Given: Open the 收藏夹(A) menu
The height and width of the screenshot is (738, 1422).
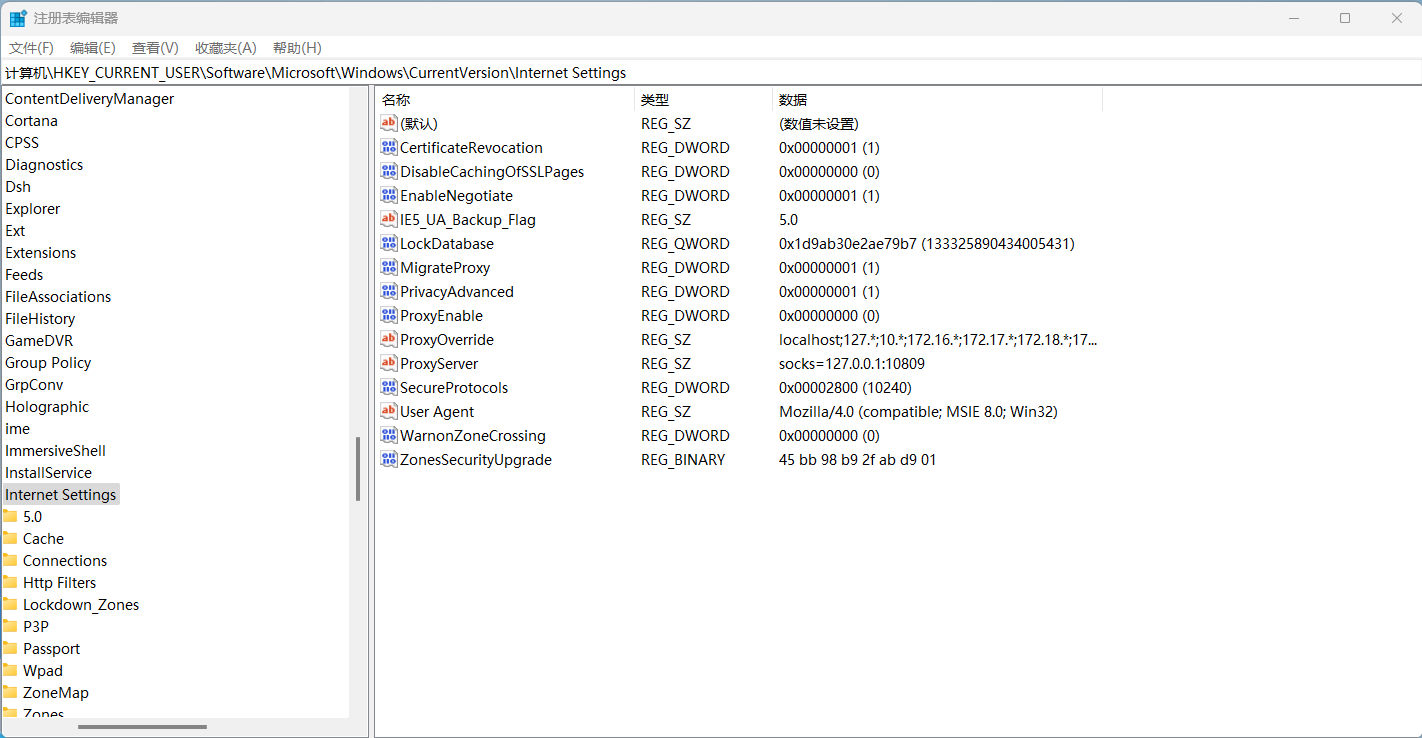Looking at the screenshot, I should [226, 48].
